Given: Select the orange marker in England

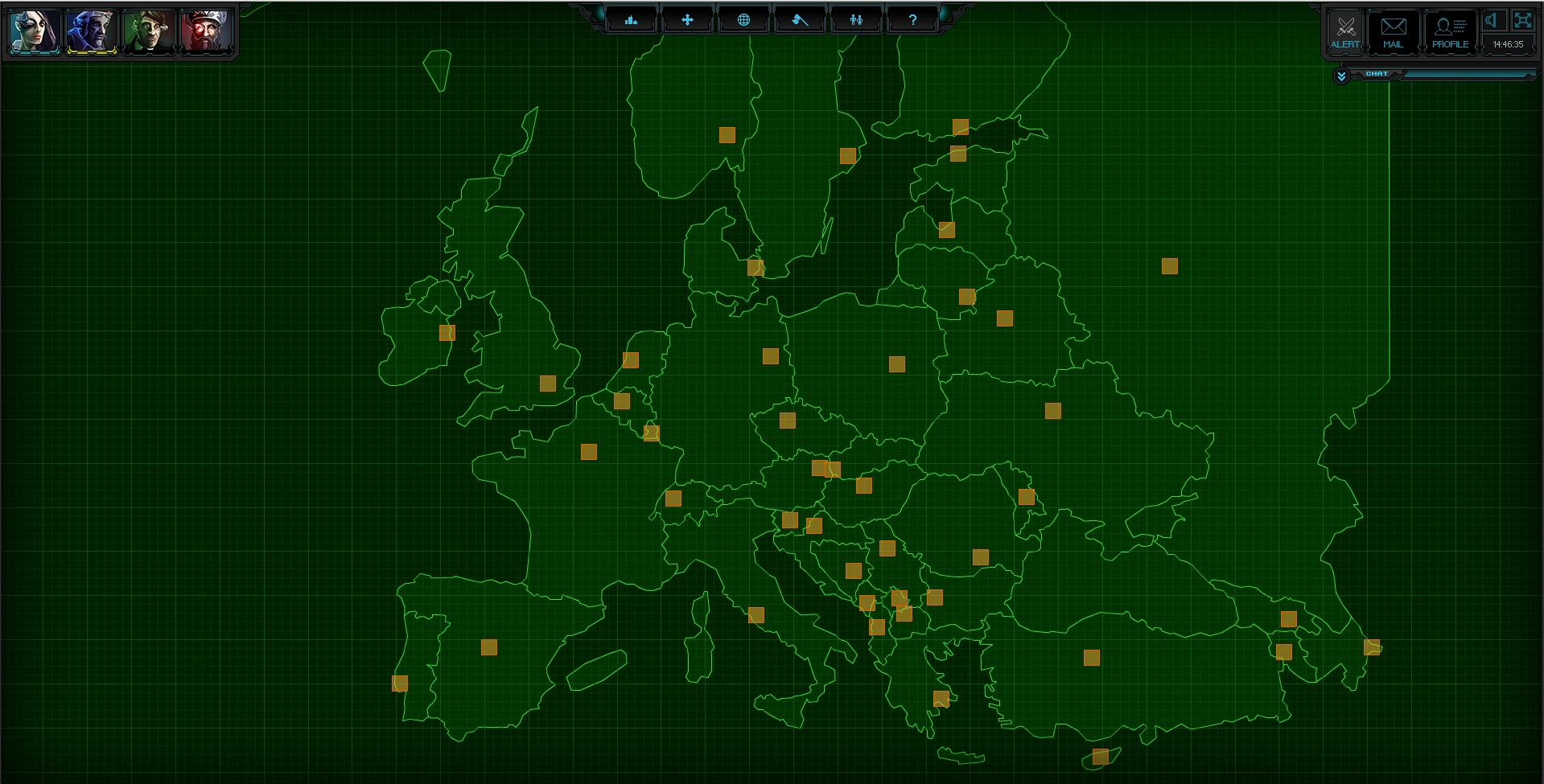Looking at the screenshot, I should 548,384.
